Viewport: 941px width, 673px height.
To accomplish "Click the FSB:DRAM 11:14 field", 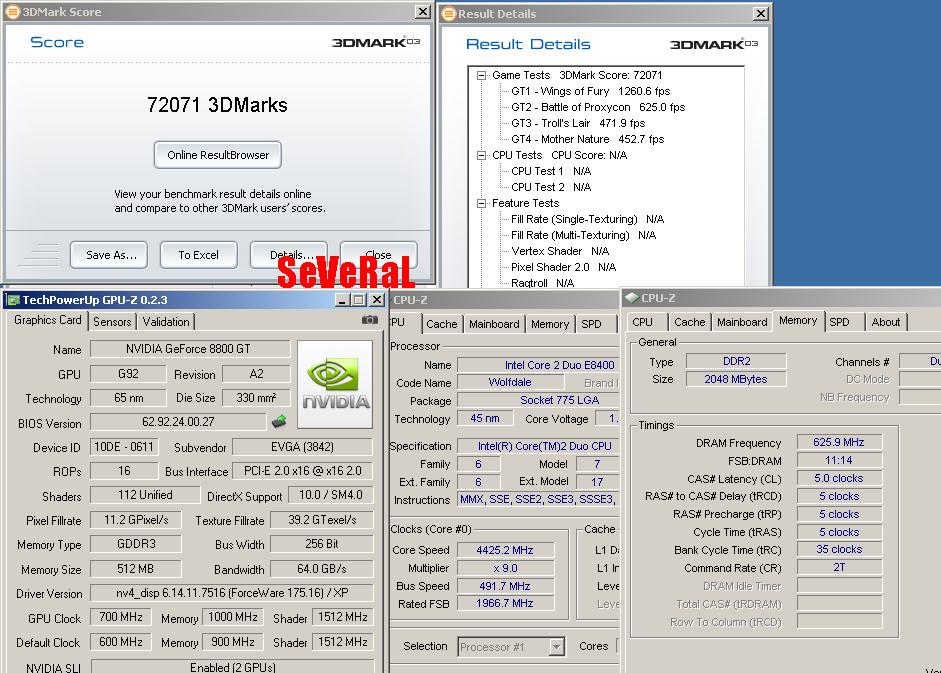I will [839, 460].
